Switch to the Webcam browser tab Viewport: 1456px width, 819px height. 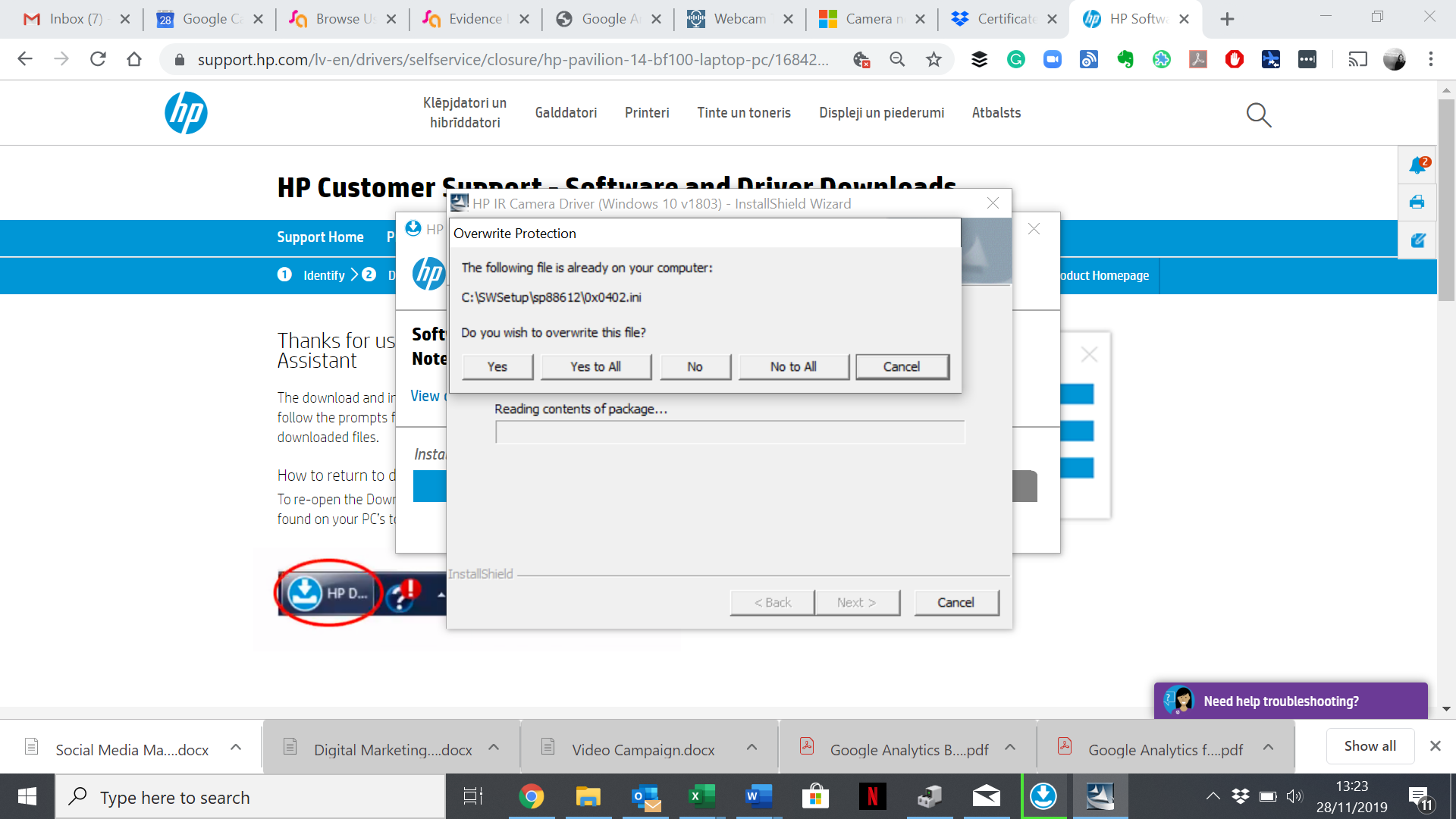tap(739, 19)
